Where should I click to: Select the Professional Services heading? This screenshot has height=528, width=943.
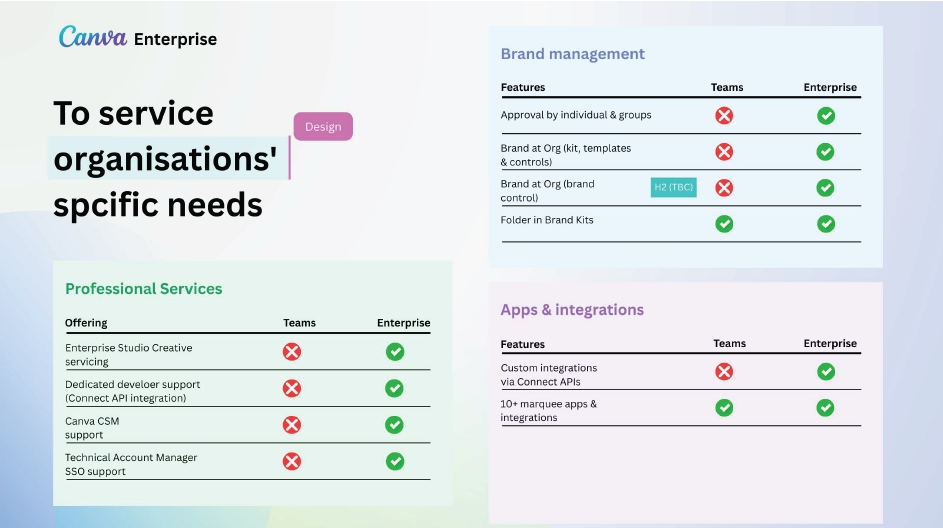point(144,289)
